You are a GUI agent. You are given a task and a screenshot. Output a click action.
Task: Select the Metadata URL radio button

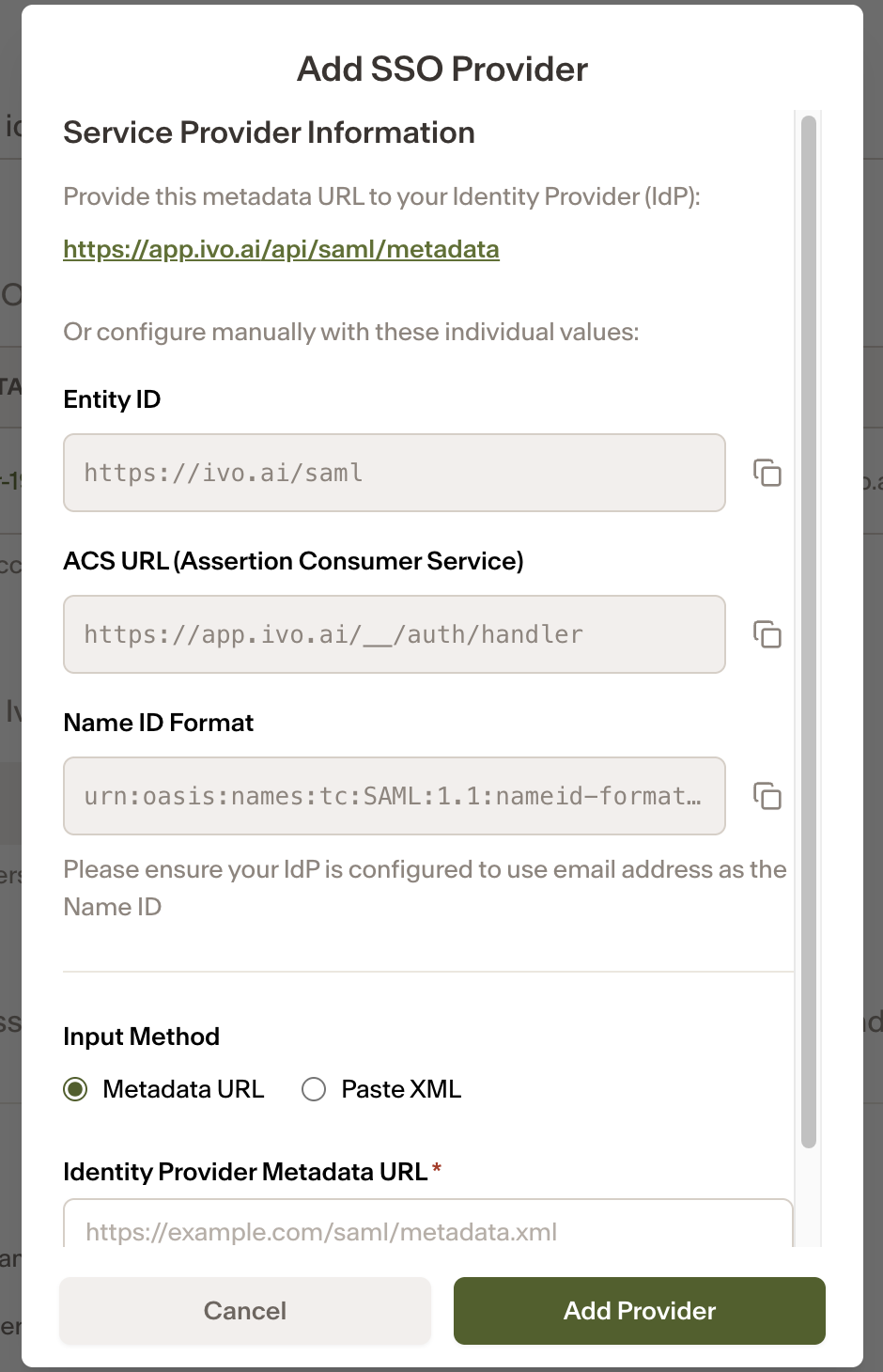click(x=75, y=1089)
